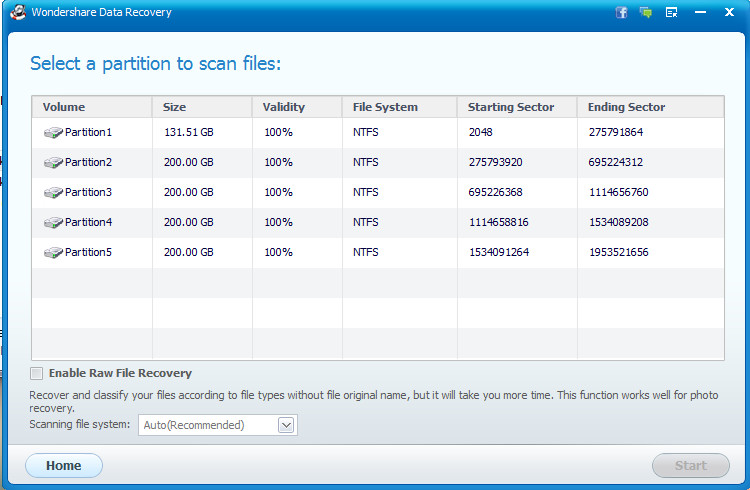The image size is (750, 490).
Task: Select the Partition2 drive icon
Action: [53, 163]
